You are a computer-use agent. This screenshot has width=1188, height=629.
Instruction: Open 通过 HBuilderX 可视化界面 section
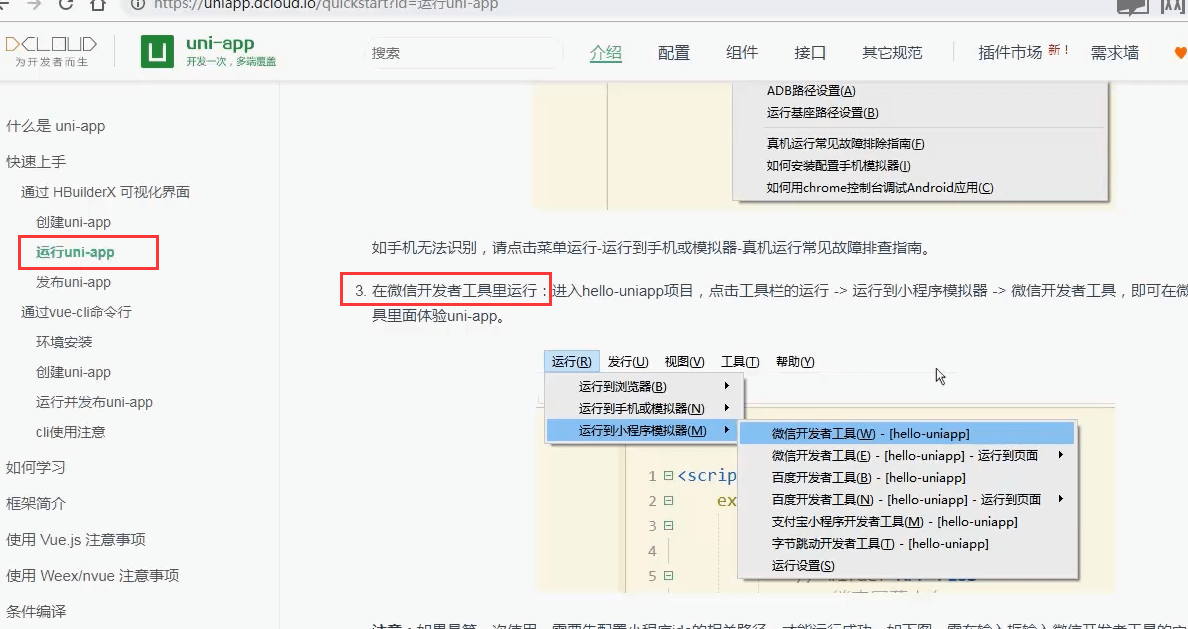(105, 192)
